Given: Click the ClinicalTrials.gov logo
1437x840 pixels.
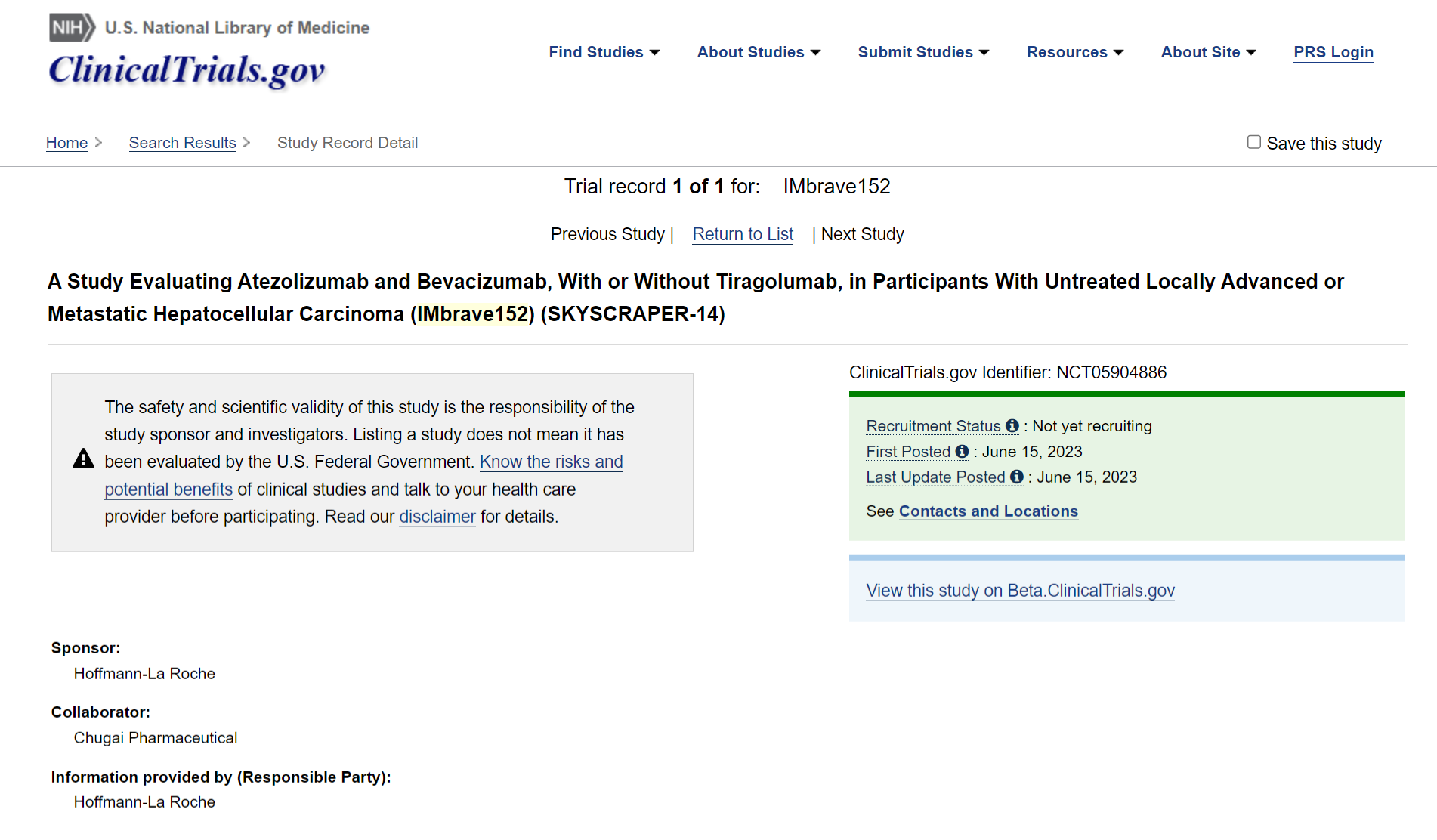Looking at the screenshot, I should click(x=187, y=70).
